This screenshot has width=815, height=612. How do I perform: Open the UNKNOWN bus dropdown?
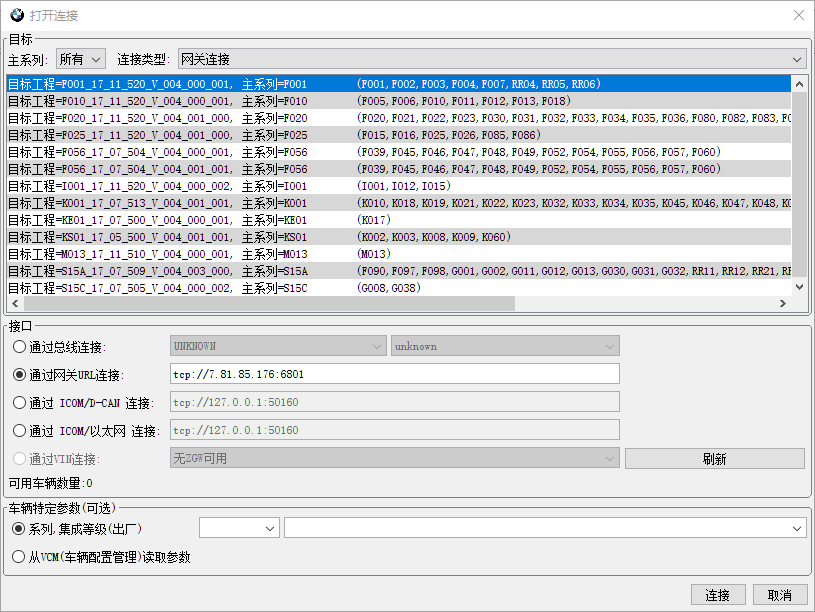coord(278,346)
